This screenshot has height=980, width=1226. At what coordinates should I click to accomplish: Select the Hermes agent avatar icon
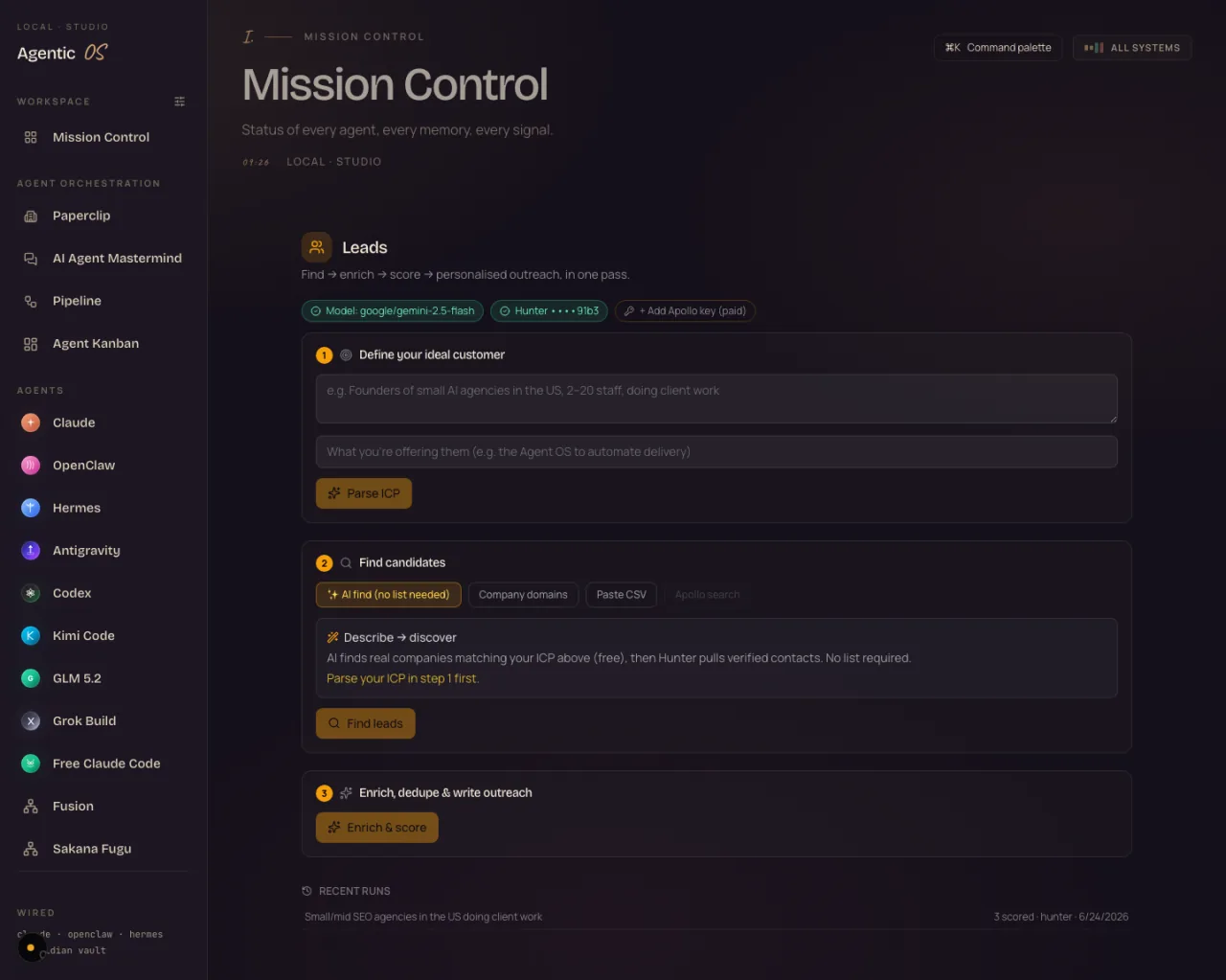click(31, 508)
